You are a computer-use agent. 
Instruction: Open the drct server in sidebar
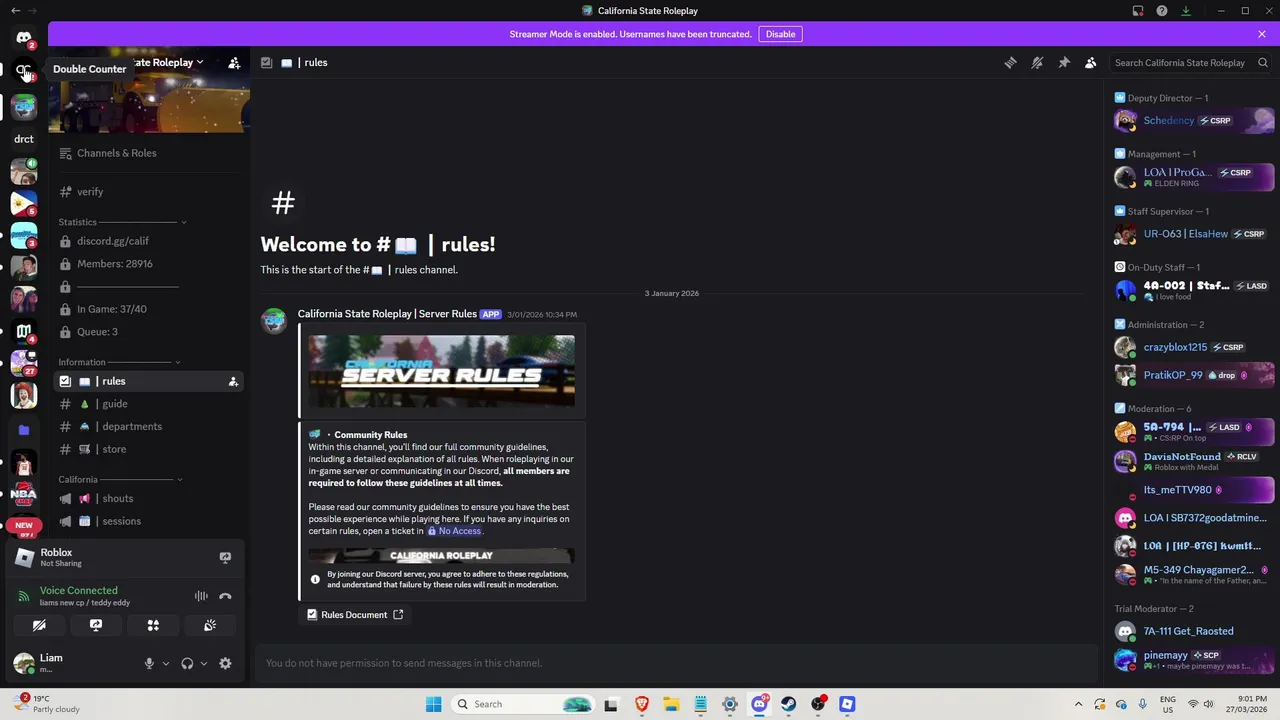pos(24,139)
